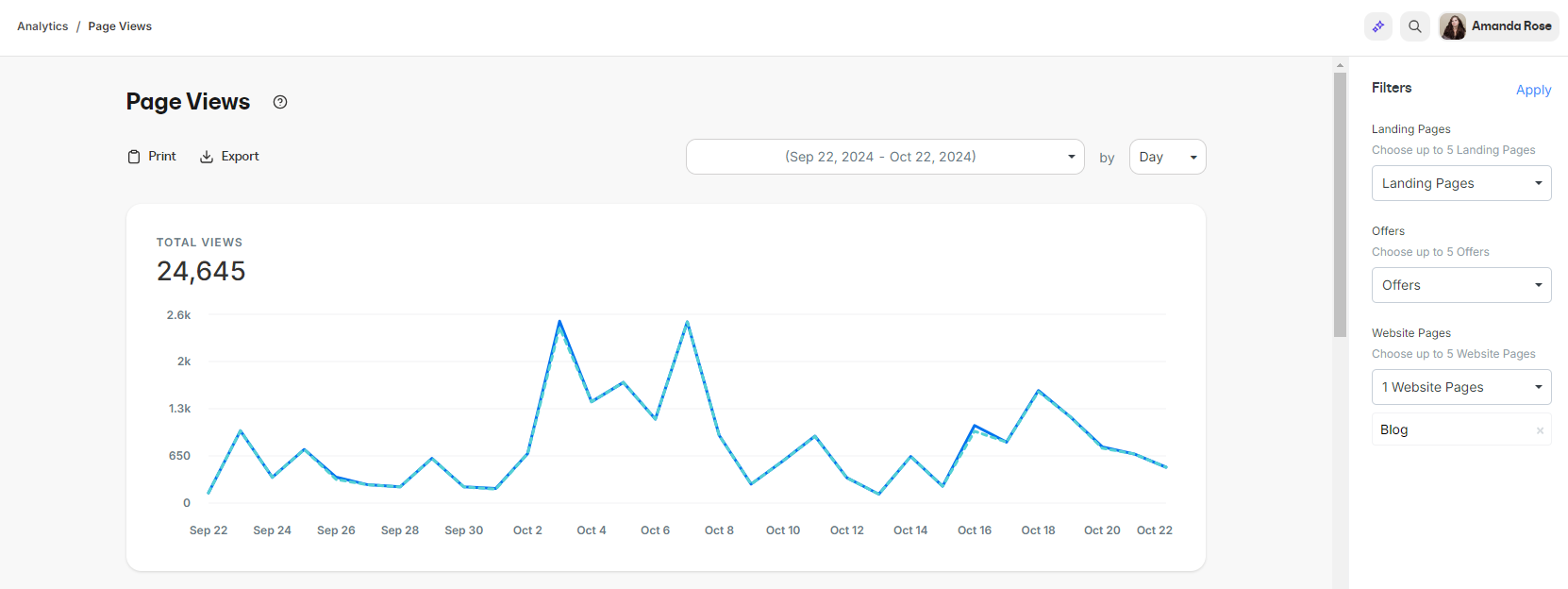Click the 'Choose up to 5 Landing Pages' hint

point(1454,150)
